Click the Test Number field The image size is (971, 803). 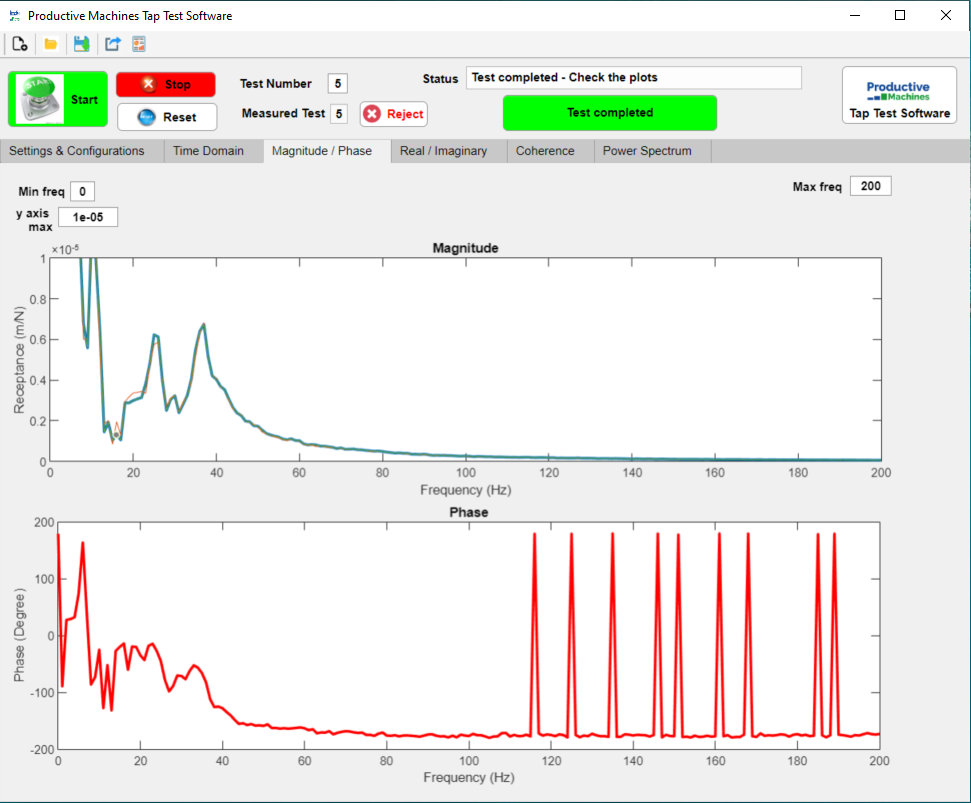coord(337,84)
